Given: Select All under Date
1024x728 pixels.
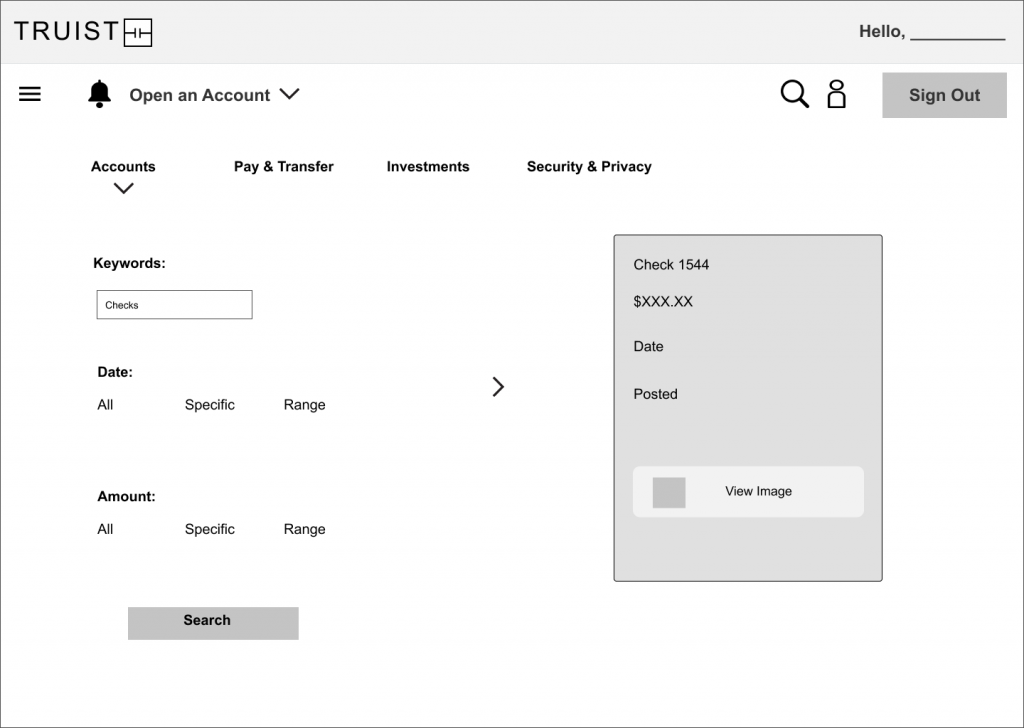Looking at the screenshot, I should click(105, 405).
